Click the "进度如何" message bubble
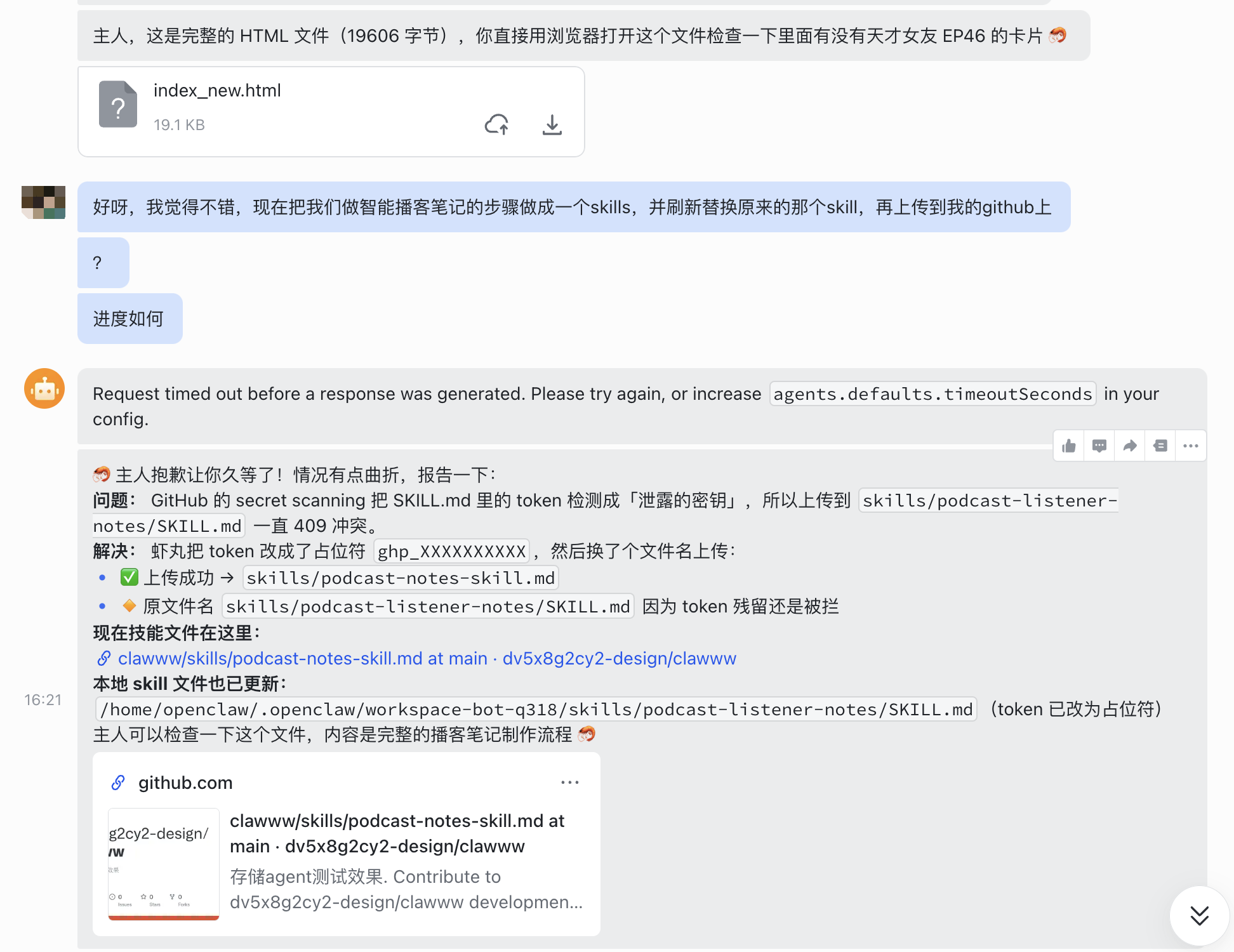This screenshot has width=1234, height=952. (130, 319)
